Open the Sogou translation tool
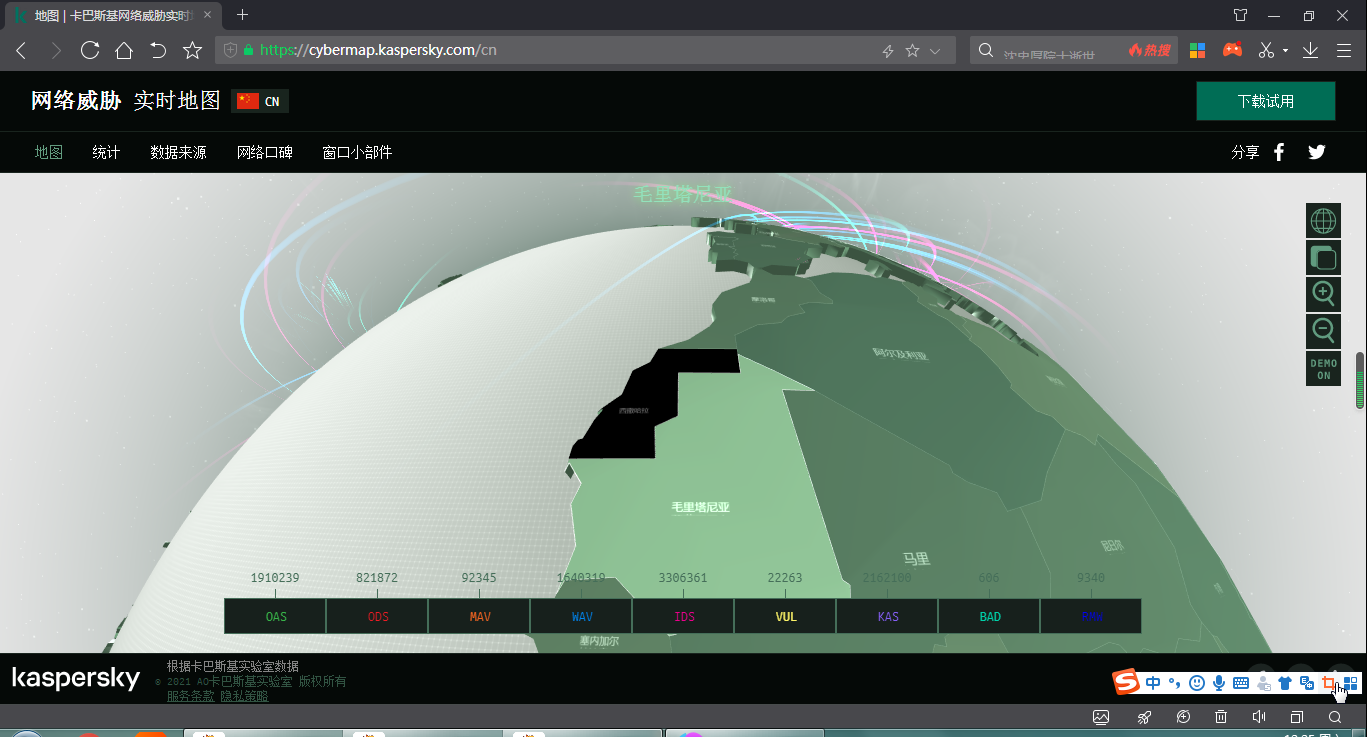Screen dimensions: 1367x737 click(x=1306, y=683)
